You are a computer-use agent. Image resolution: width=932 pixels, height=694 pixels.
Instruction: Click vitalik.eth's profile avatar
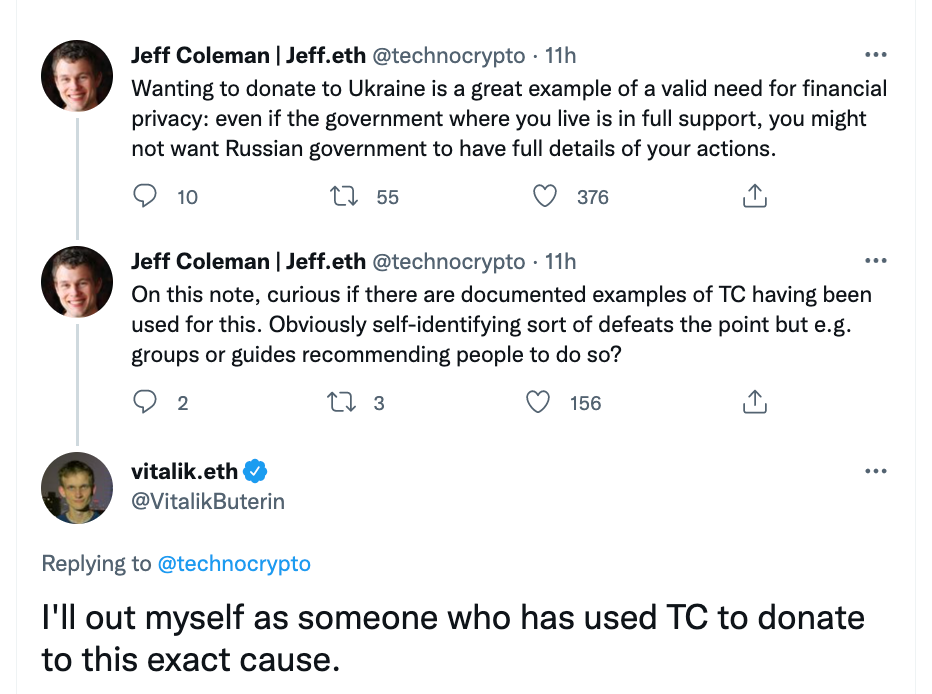tap(77, 487)
